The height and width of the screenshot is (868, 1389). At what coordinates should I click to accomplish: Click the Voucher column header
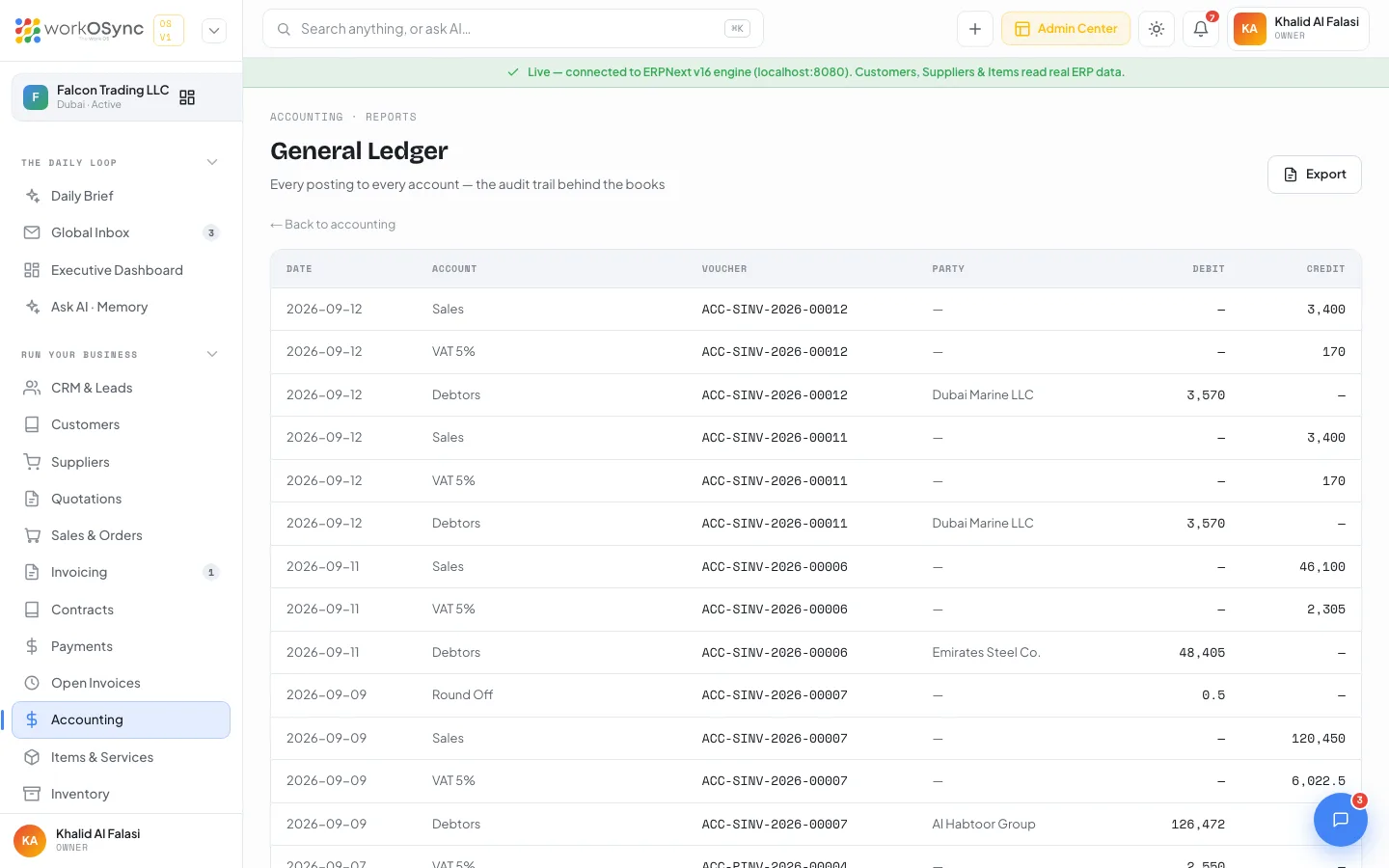coord(724,269)
